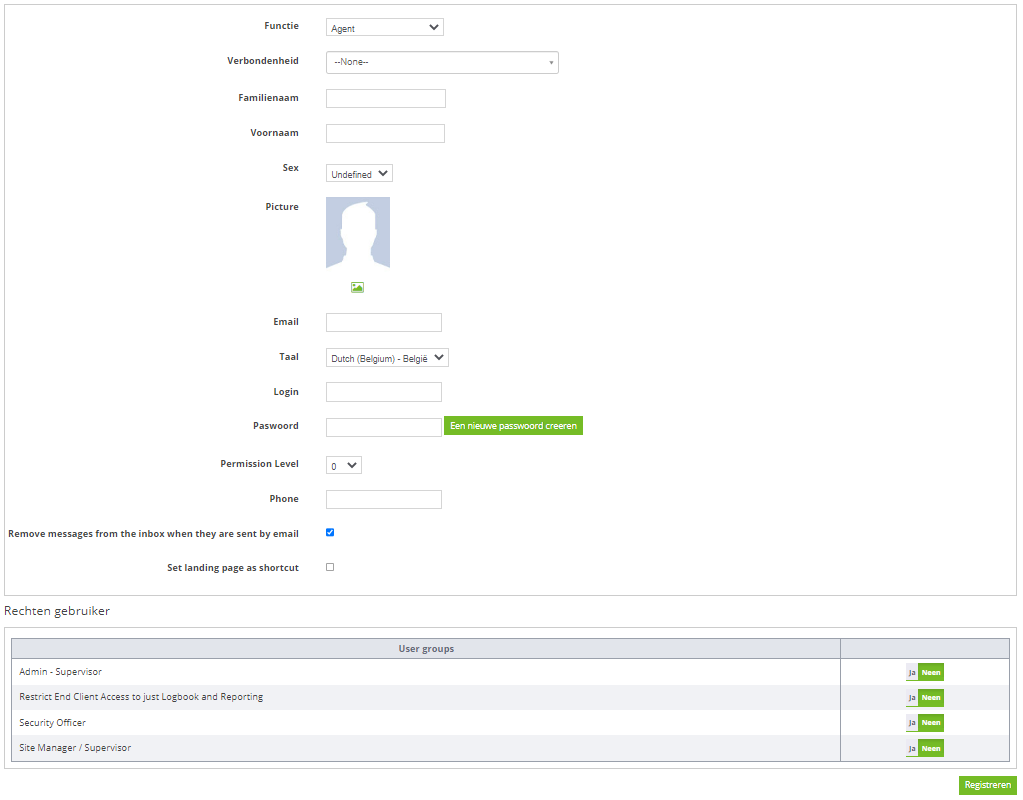Uncheck Remove messages from the inbox checkbox
Screen dimensions: 1023x800
click(x=330, y=532)
